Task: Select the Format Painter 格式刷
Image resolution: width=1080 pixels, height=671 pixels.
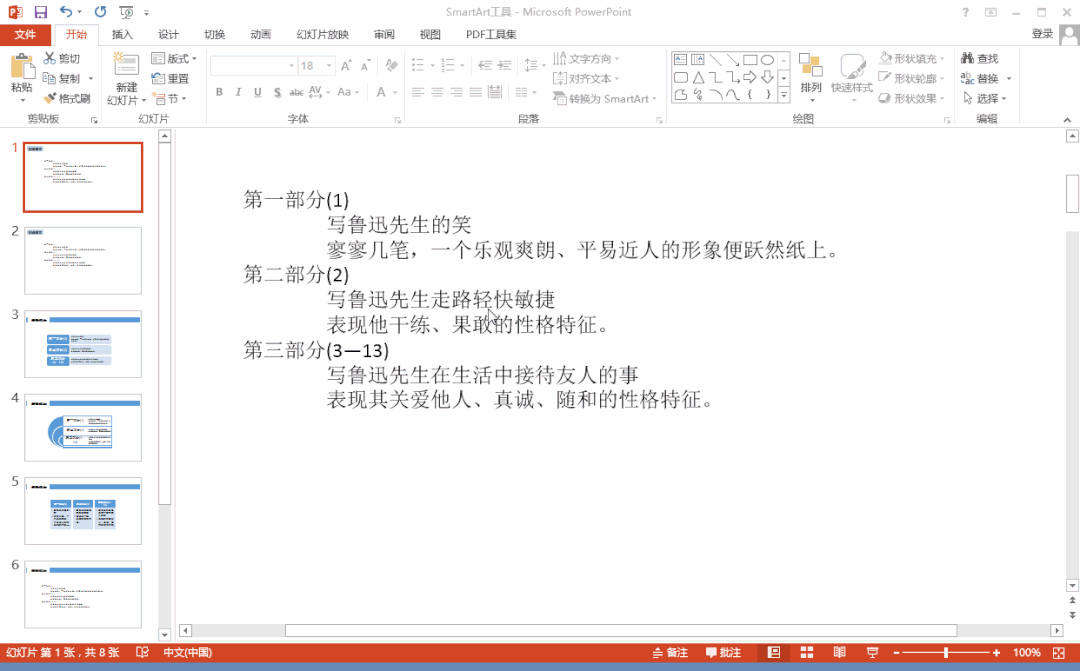Action: 67,99
